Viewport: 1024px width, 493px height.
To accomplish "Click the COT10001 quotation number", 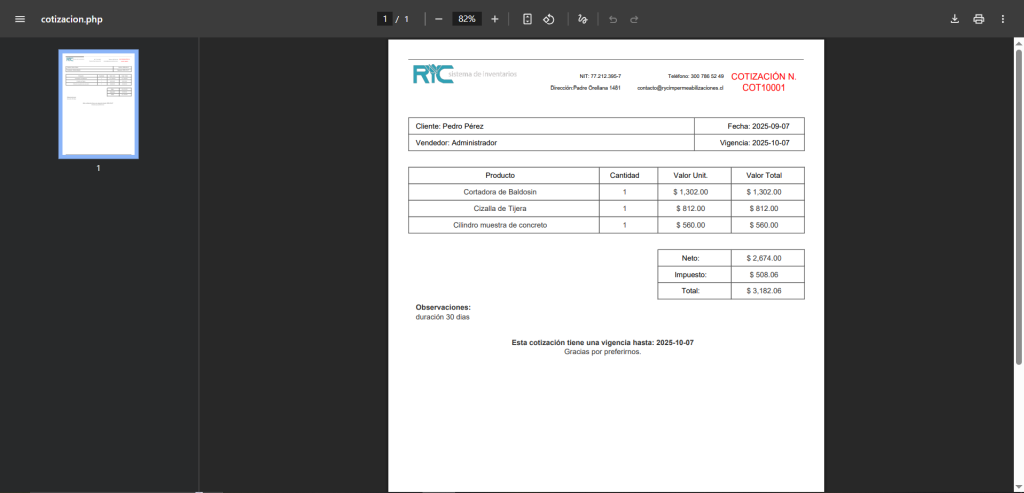I will click(763, 88).
